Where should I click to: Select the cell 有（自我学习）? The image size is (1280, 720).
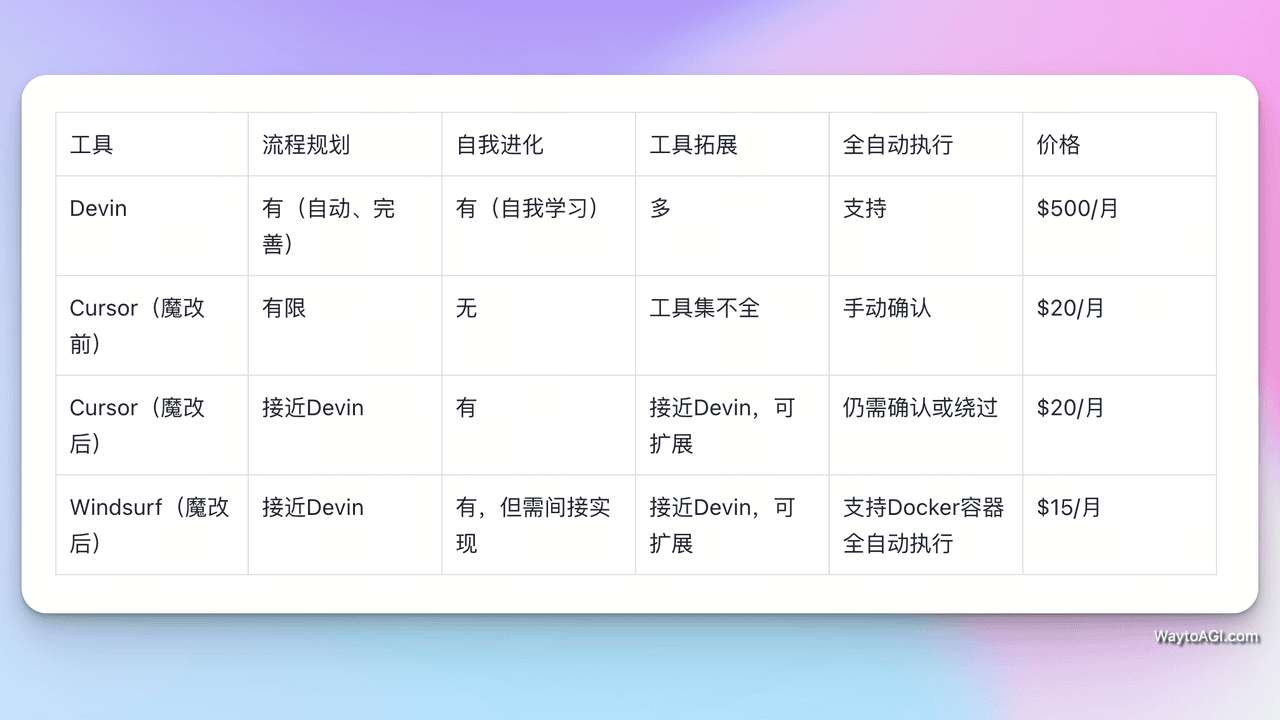[x=539, y=226]
